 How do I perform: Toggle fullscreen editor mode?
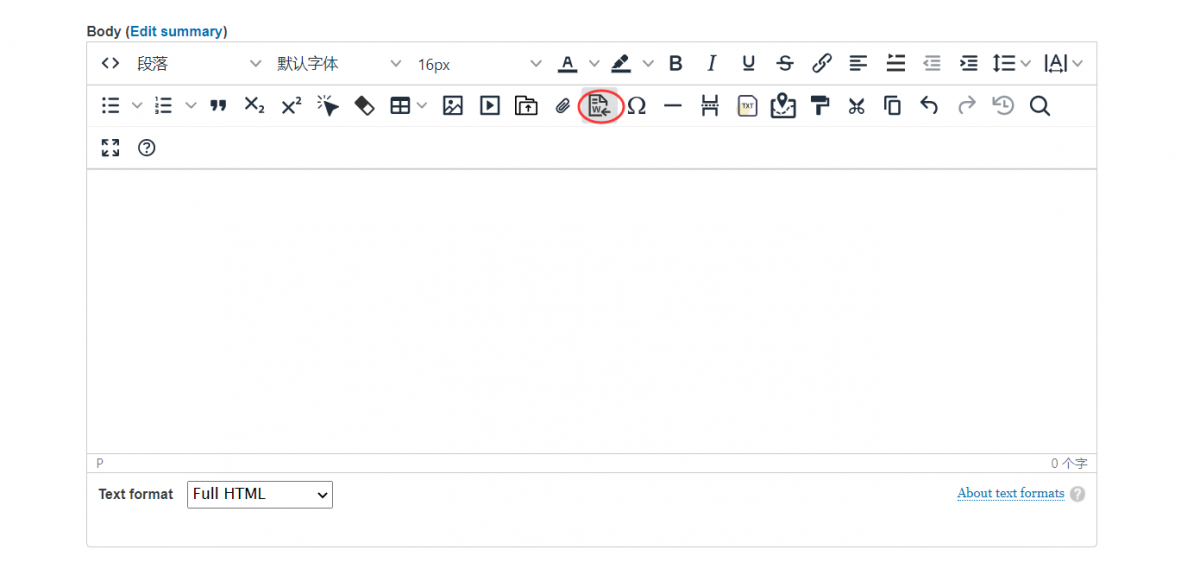(x=110, y=148)
